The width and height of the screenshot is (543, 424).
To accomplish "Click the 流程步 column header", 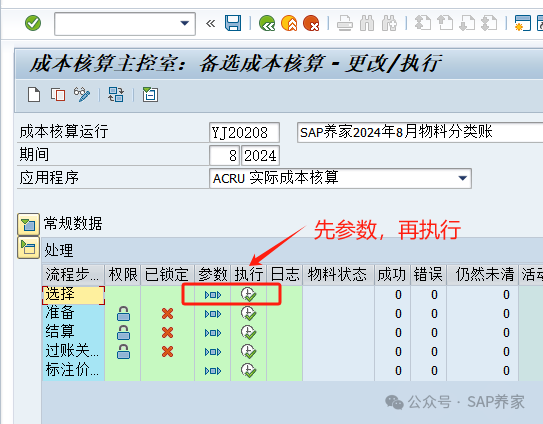I will tap(73, 275).
